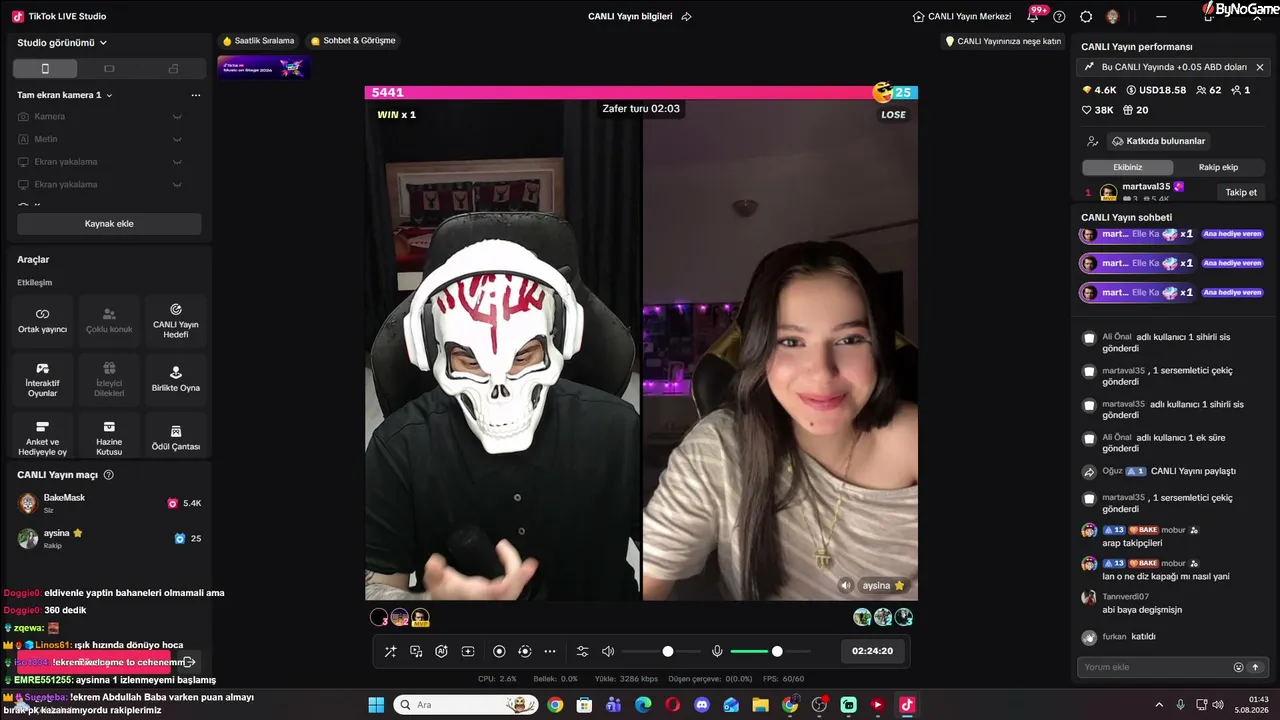
Task: Switch to the Ekibiniz tab
Action: pyautogui.click(x=1127, y=167)
